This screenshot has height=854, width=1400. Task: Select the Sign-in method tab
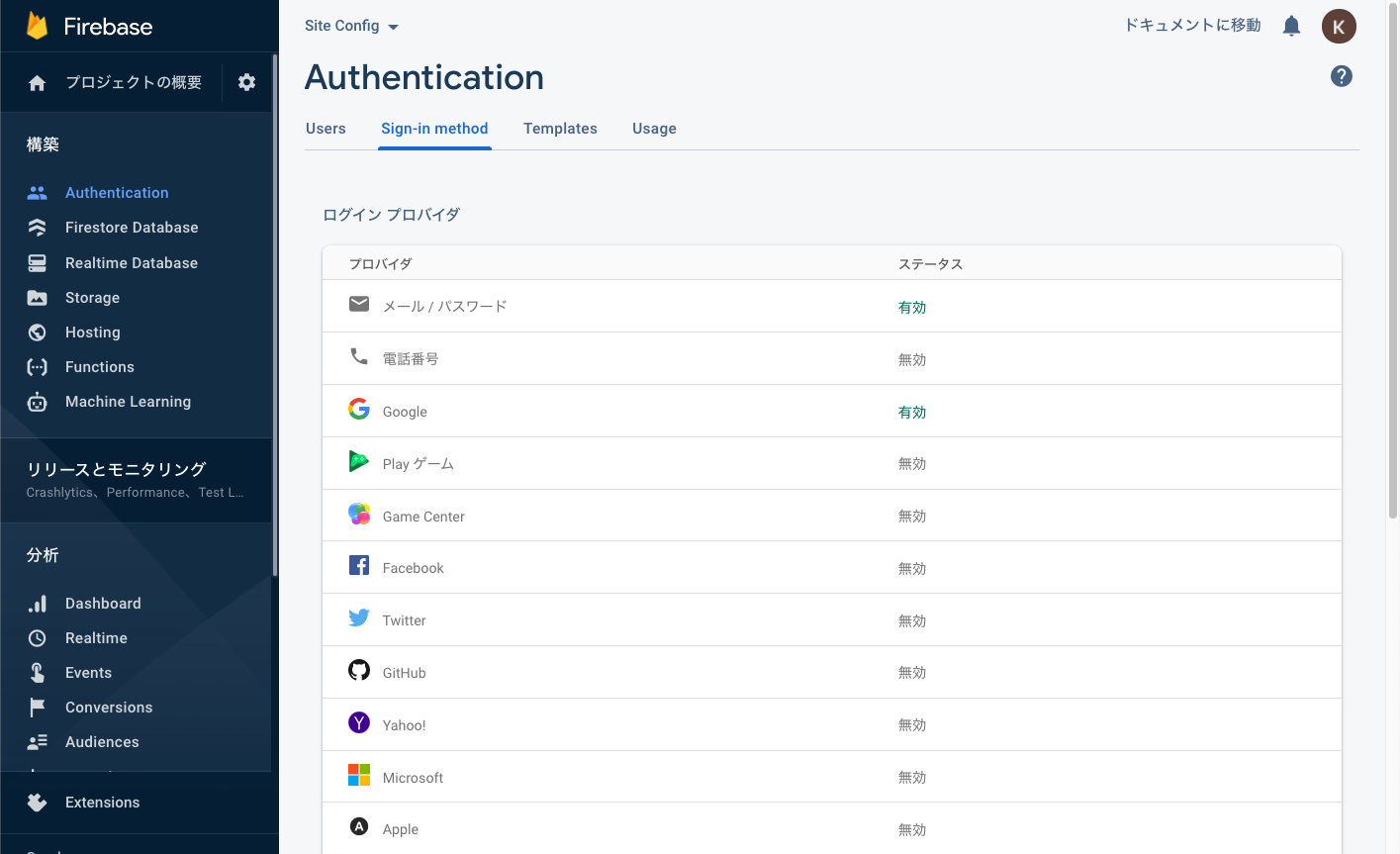click(434, 129)
